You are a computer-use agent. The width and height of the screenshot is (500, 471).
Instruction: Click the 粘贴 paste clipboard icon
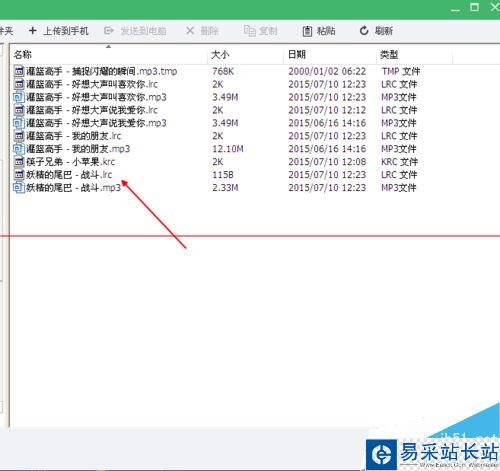307,31
